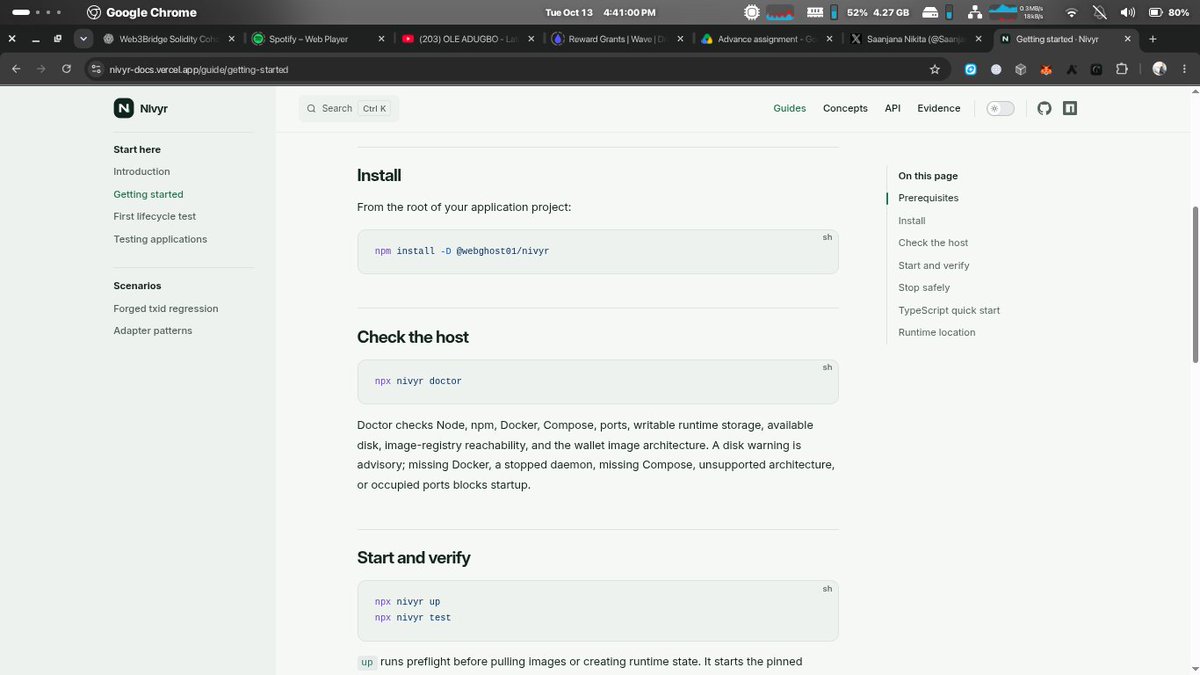Open First lifecycle test page
Image resolution: width=1200 pixels, height=675 pixels.
155,216
